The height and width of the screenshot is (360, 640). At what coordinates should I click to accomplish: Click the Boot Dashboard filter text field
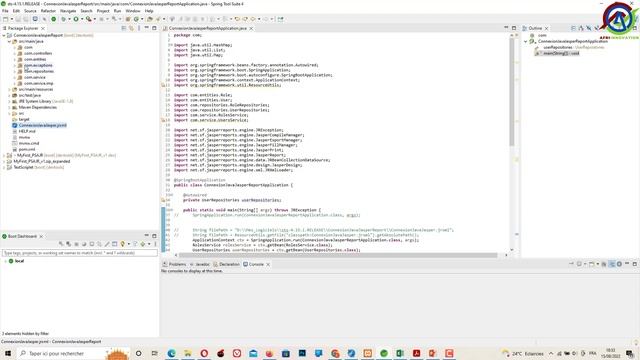[x=80, y=253]
